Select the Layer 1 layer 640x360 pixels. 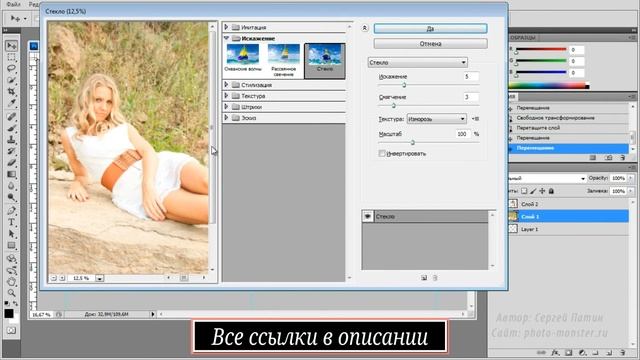point(567,229)
